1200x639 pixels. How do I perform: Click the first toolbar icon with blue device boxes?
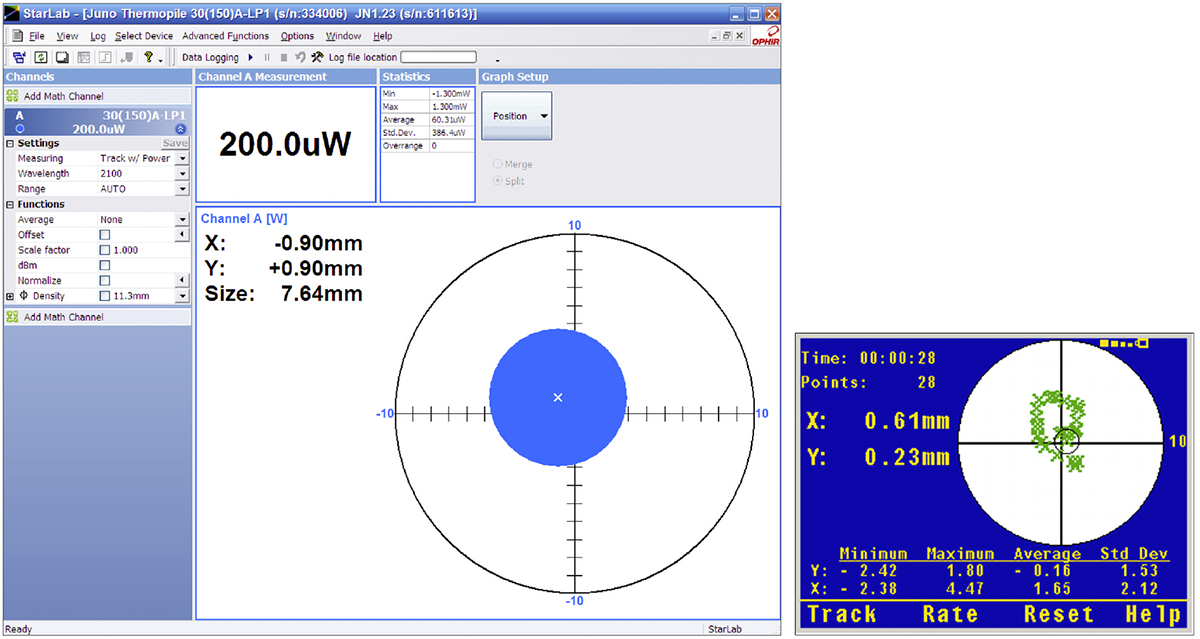[20, 58]
